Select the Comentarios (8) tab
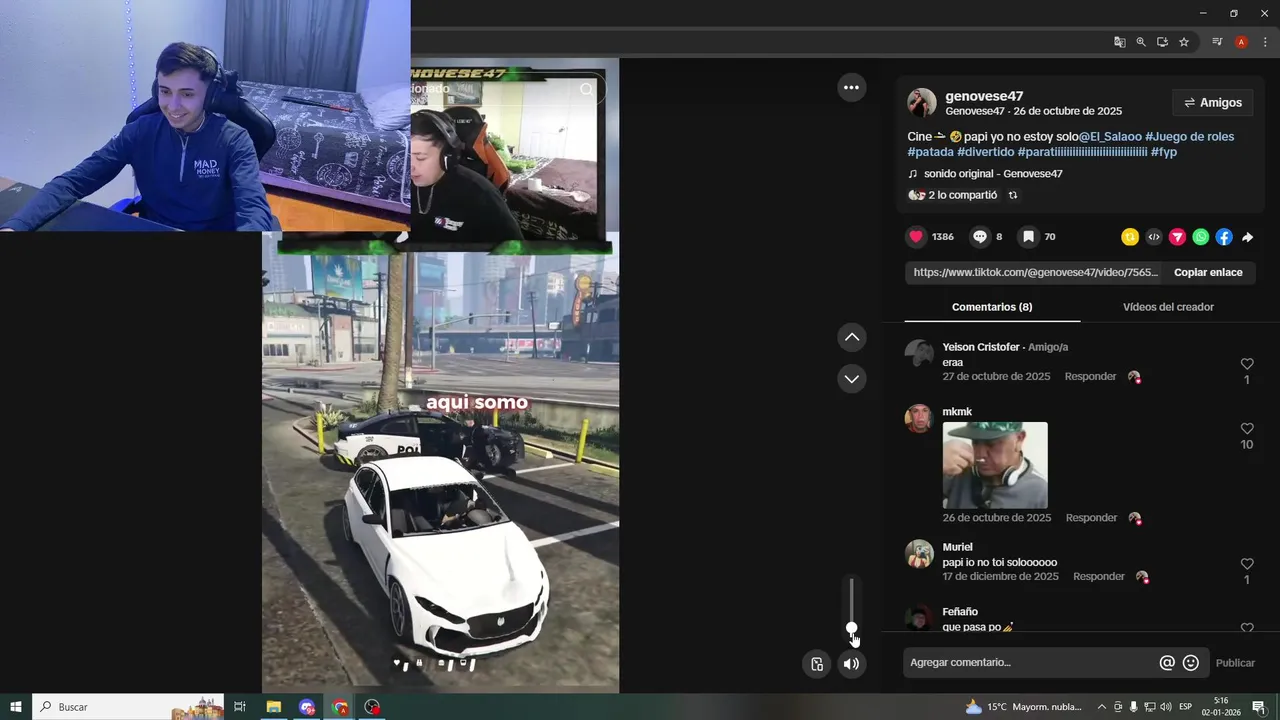 pyautogui.click(x=992, y=307)
